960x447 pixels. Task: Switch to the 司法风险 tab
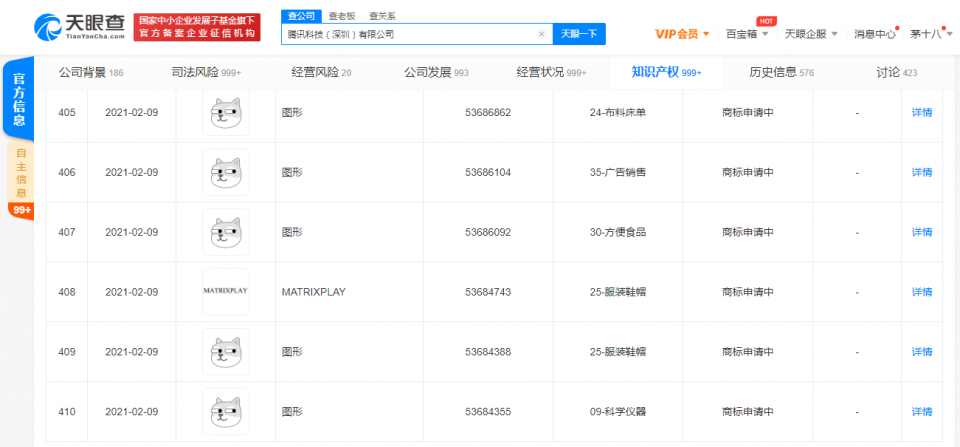(206, 72)
